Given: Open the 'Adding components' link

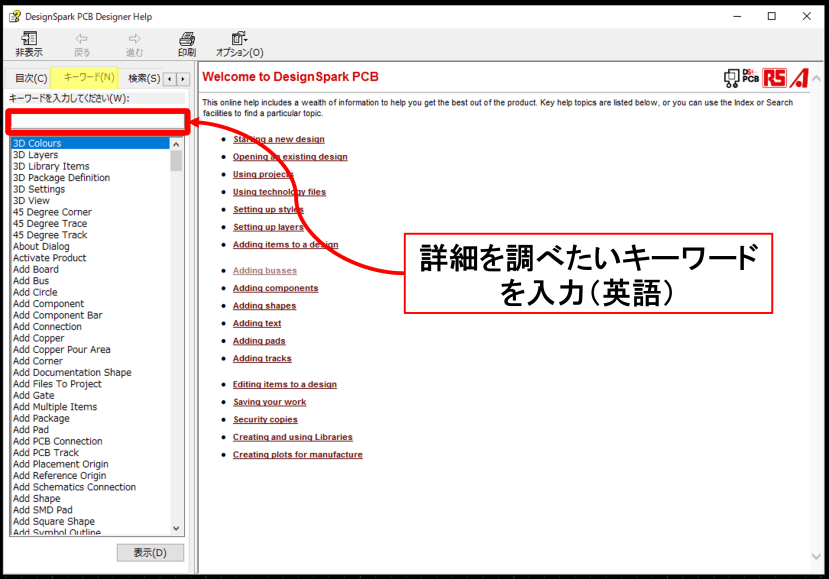Looking at the screenshot, I should 275,288.
